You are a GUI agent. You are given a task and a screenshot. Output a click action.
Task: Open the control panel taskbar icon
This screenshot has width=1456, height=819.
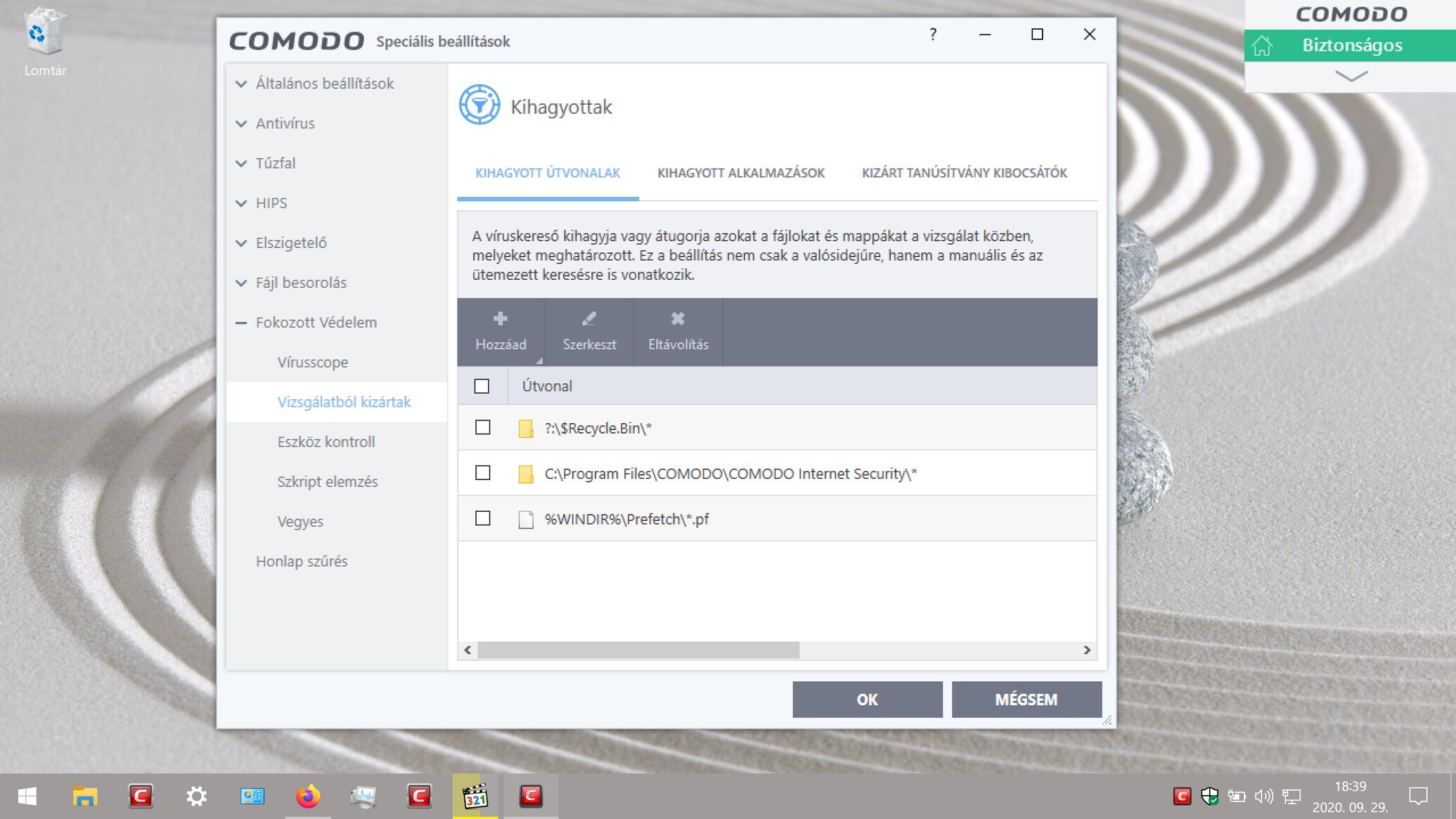[252, 796]
